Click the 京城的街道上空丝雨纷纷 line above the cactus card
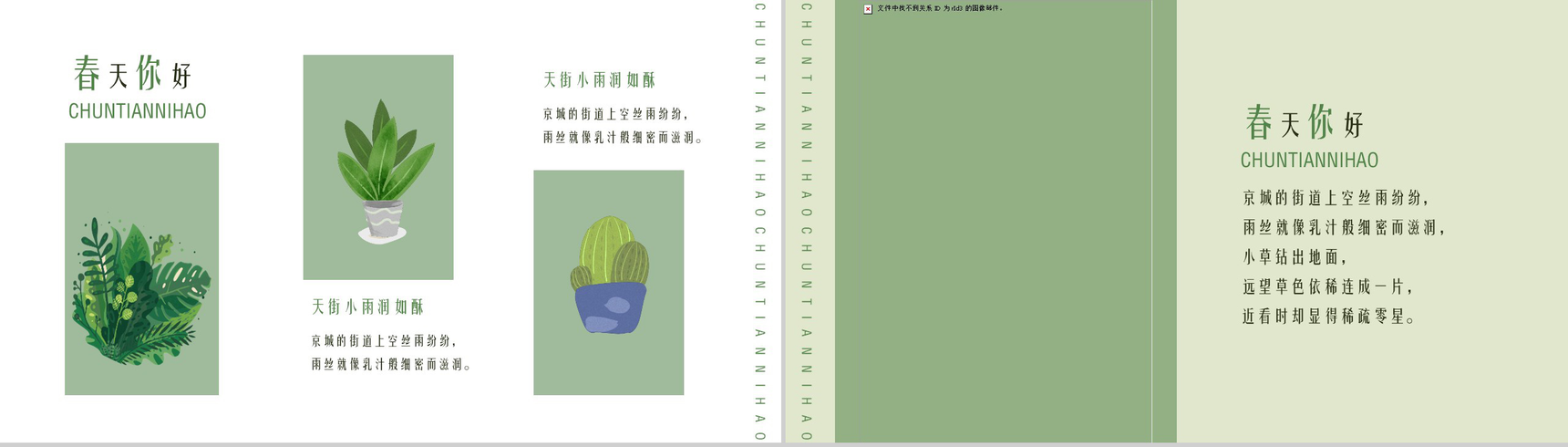1568x447 pixels. [x=616, y=114]
